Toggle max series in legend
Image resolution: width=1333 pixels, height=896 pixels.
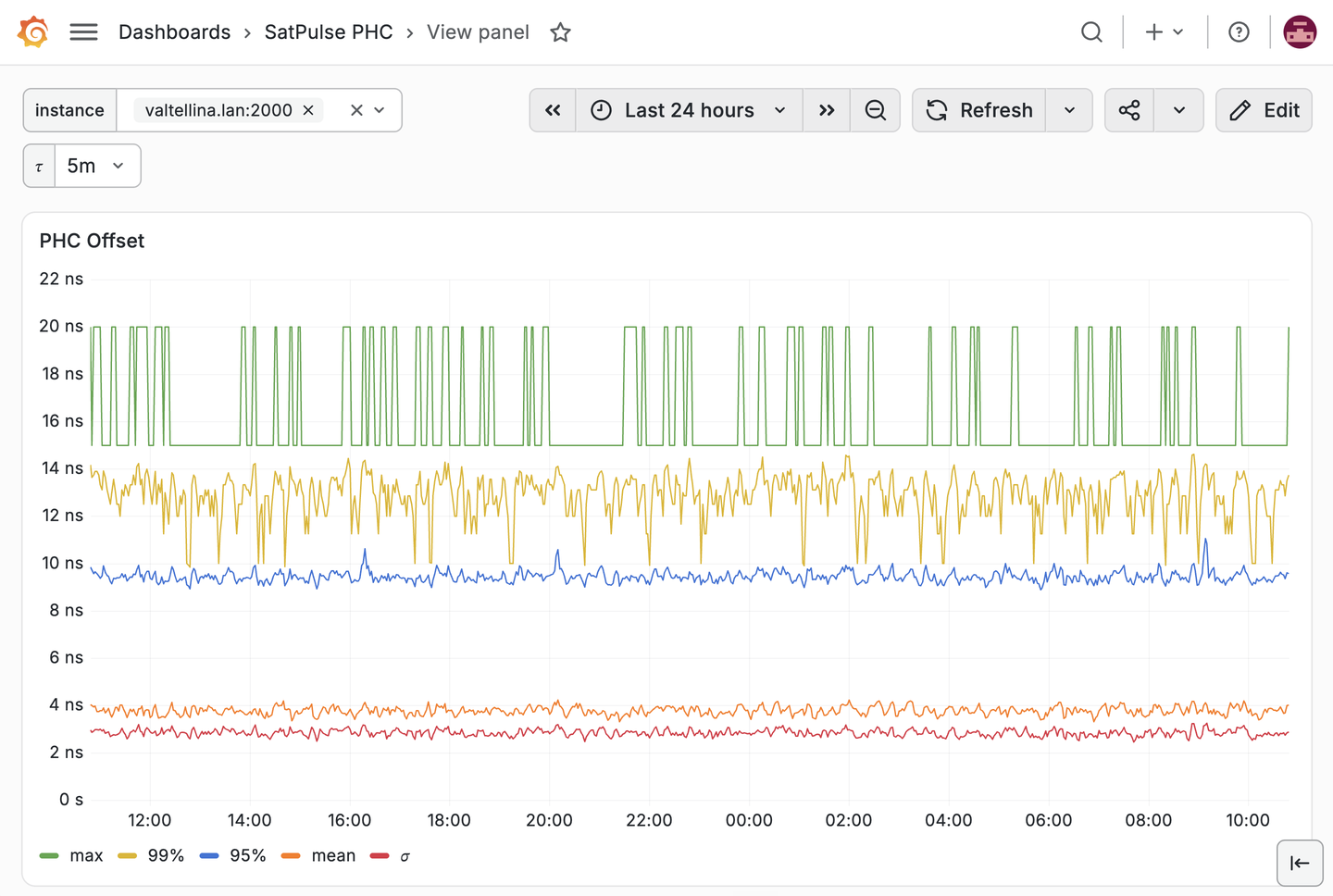(x=71, y=856)
